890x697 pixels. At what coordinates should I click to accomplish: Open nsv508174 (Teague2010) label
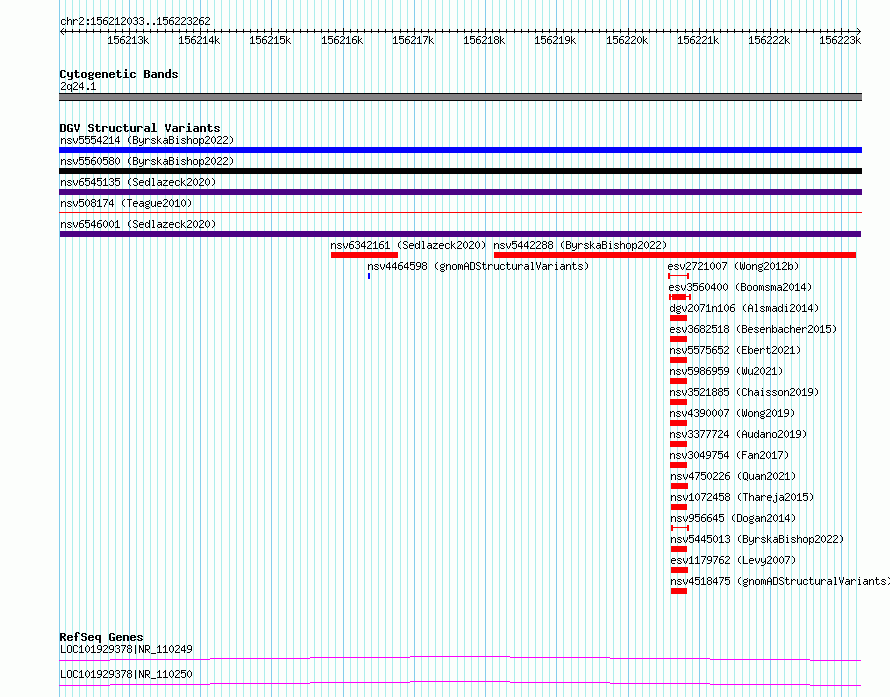click(126, 203)
